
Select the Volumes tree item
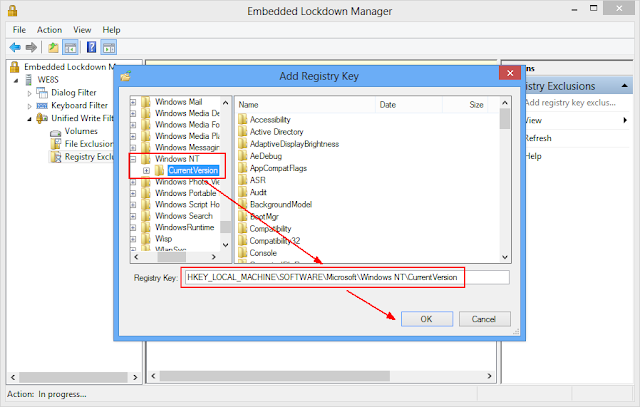[81, 131]
